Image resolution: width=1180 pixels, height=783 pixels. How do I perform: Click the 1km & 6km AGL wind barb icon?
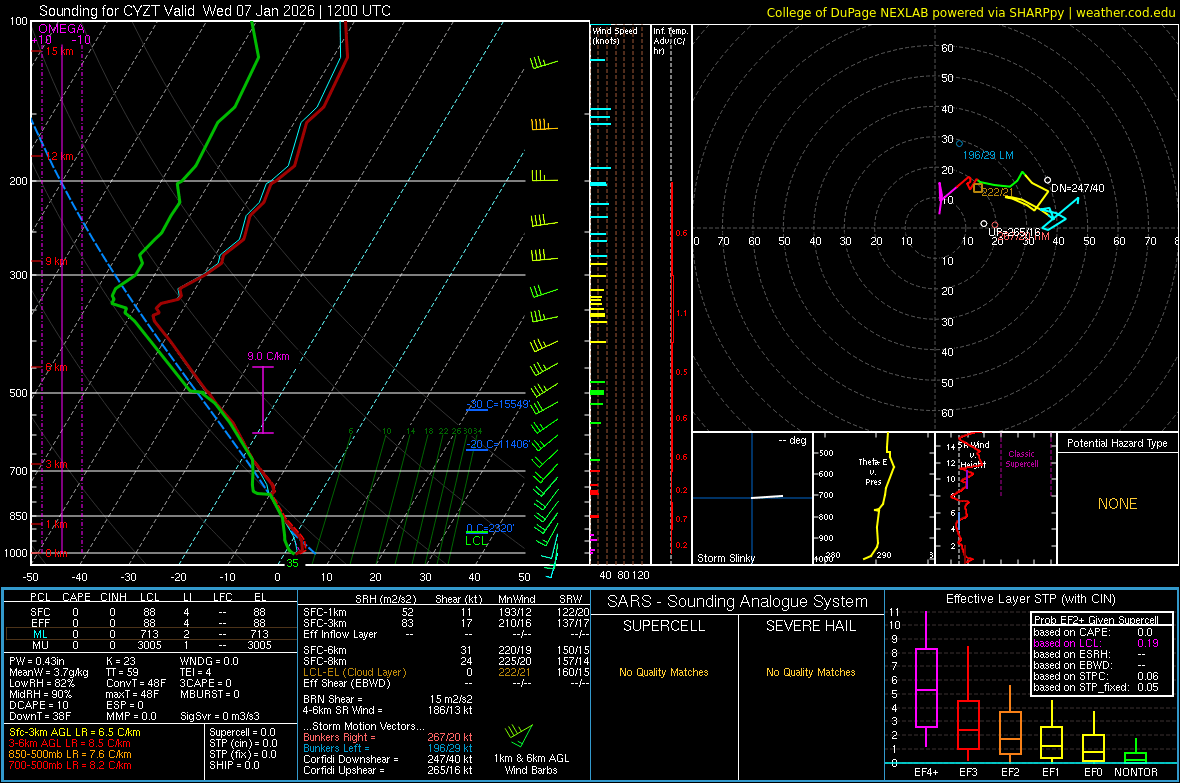tap(519, 735)
